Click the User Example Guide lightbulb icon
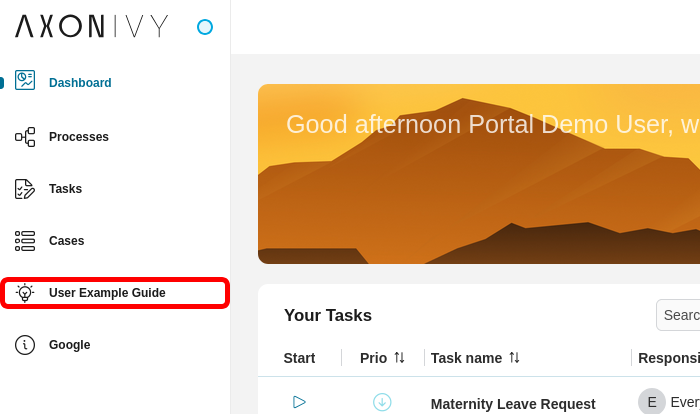Screen dimensions: 700x414 25,293
